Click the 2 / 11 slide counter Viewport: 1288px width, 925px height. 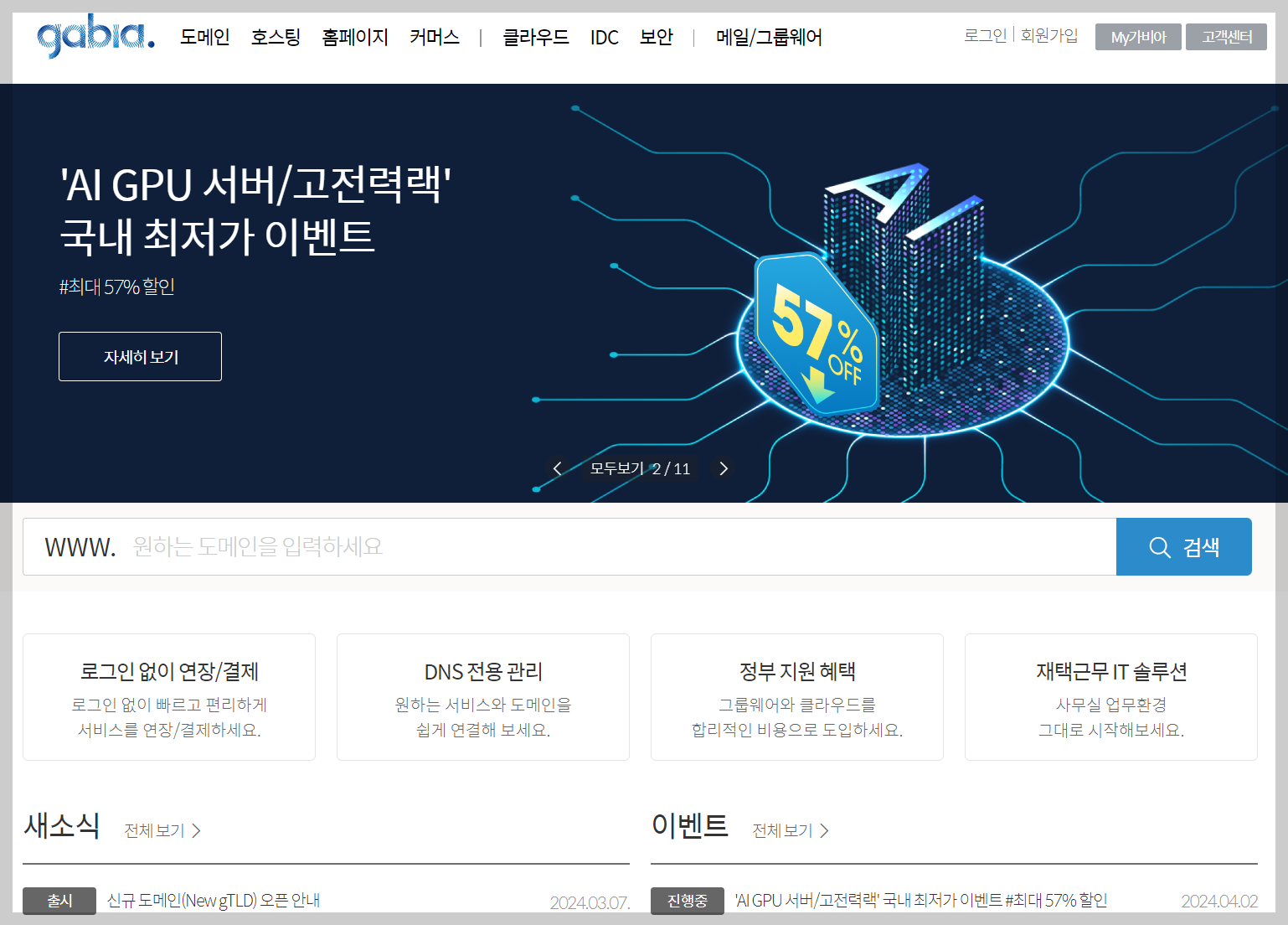[x=672, y=469]
